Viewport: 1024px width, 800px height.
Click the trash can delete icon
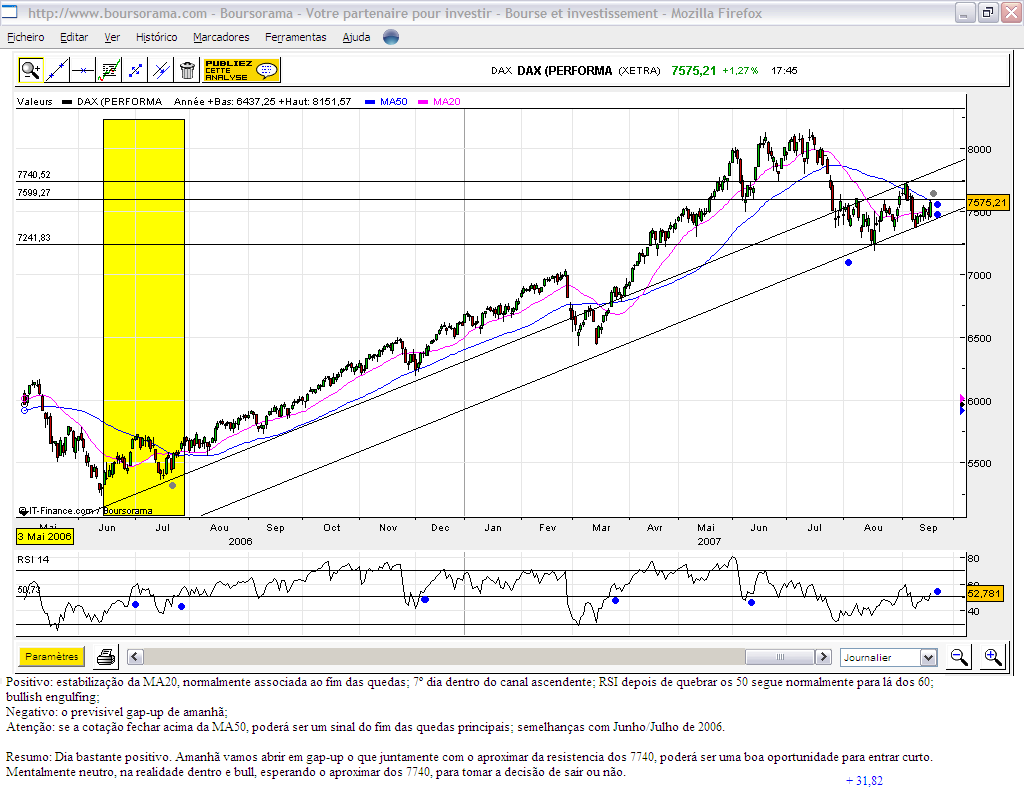click(187, 70)
